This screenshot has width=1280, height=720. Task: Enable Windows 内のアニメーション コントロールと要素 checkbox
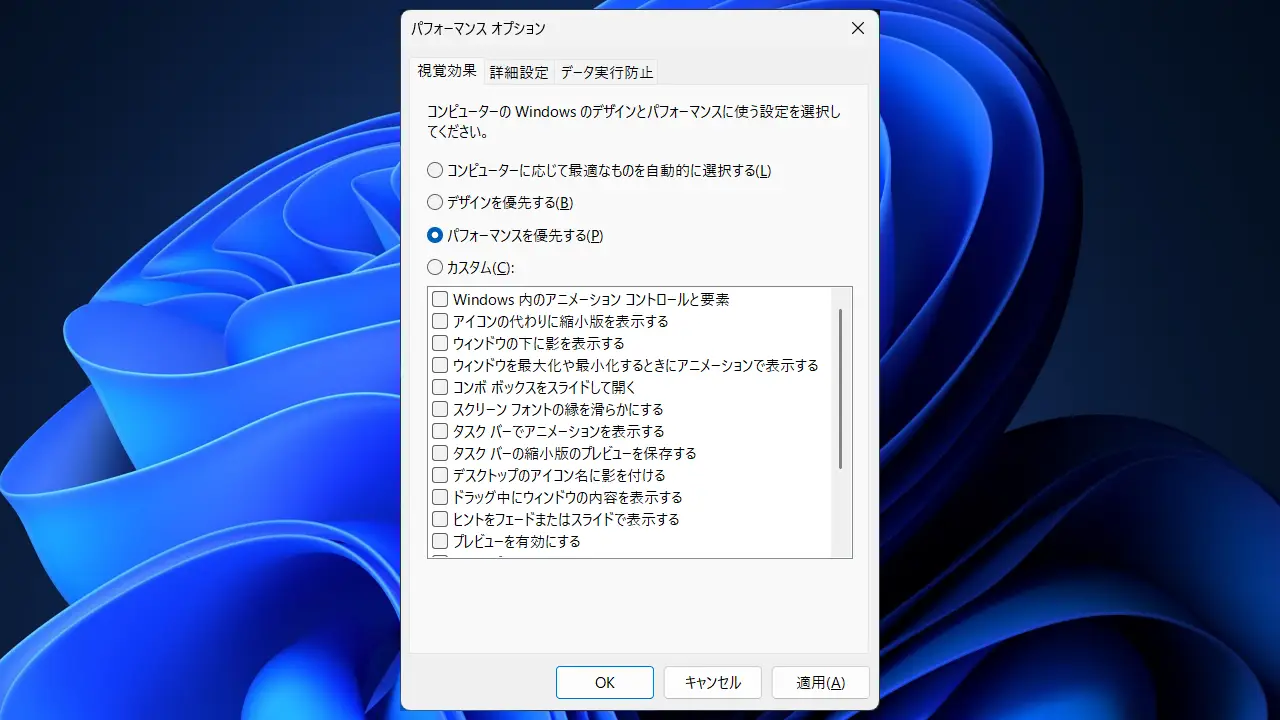440,299
